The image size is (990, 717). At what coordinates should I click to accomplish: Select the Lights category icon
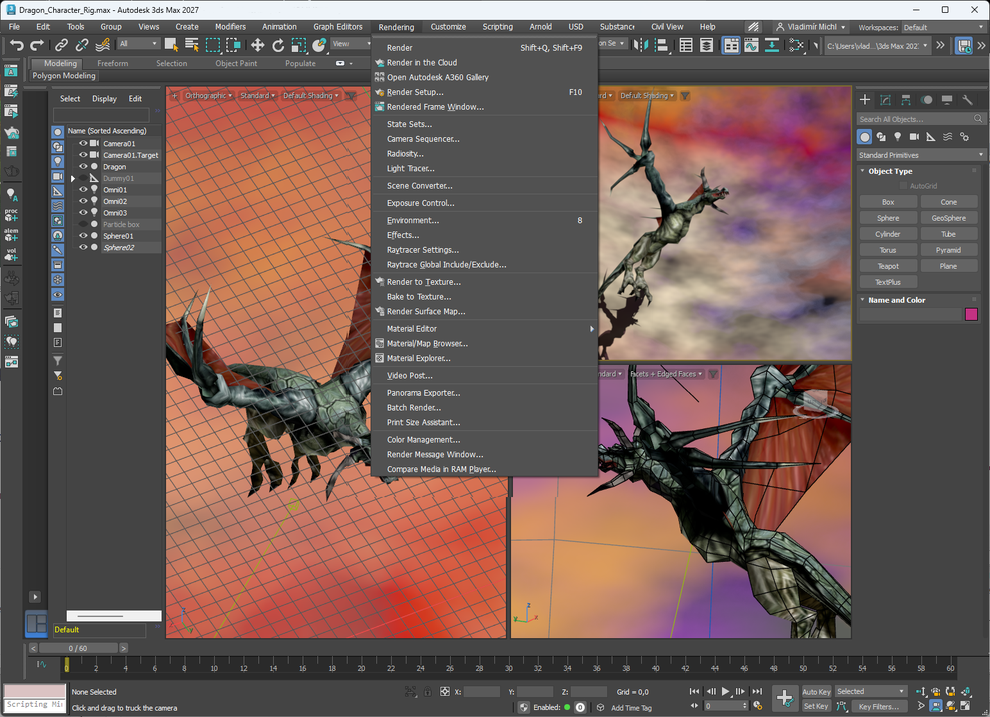[x=898, y=136]
